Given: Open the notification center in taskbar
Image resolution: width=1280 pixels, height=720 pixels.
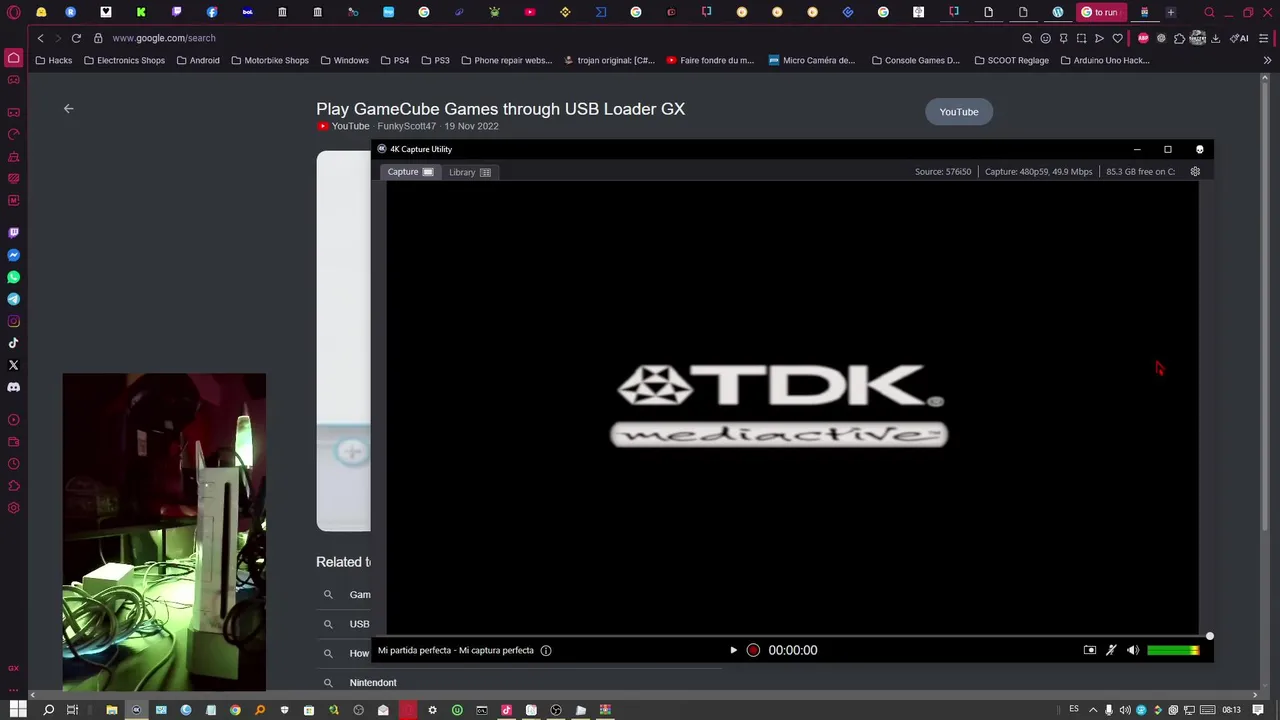Looking at the screenshot, I should tap(1258, 710).
